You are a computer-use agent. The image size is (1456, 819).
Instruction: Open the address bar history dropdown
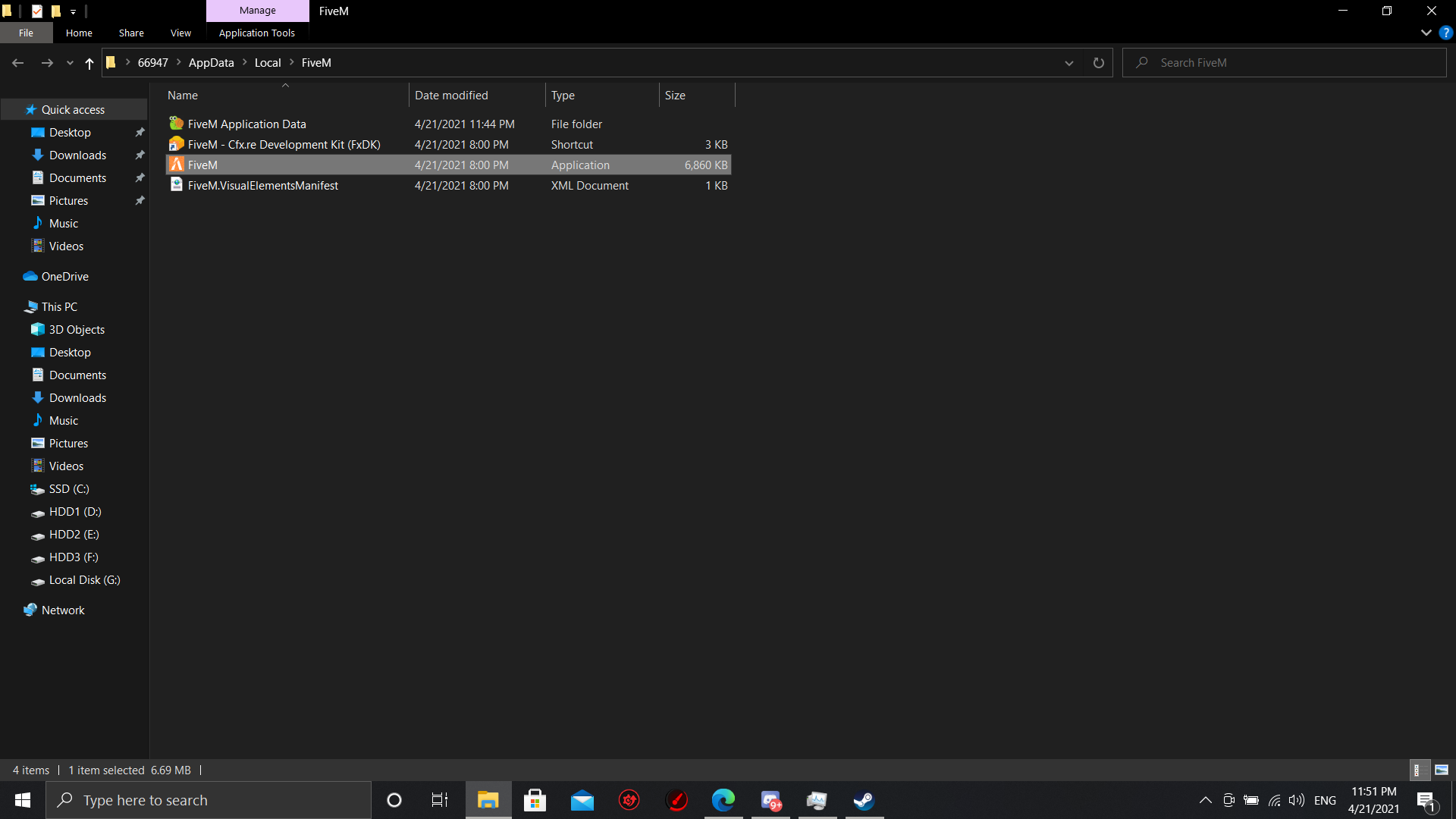tap(1069, 63)
